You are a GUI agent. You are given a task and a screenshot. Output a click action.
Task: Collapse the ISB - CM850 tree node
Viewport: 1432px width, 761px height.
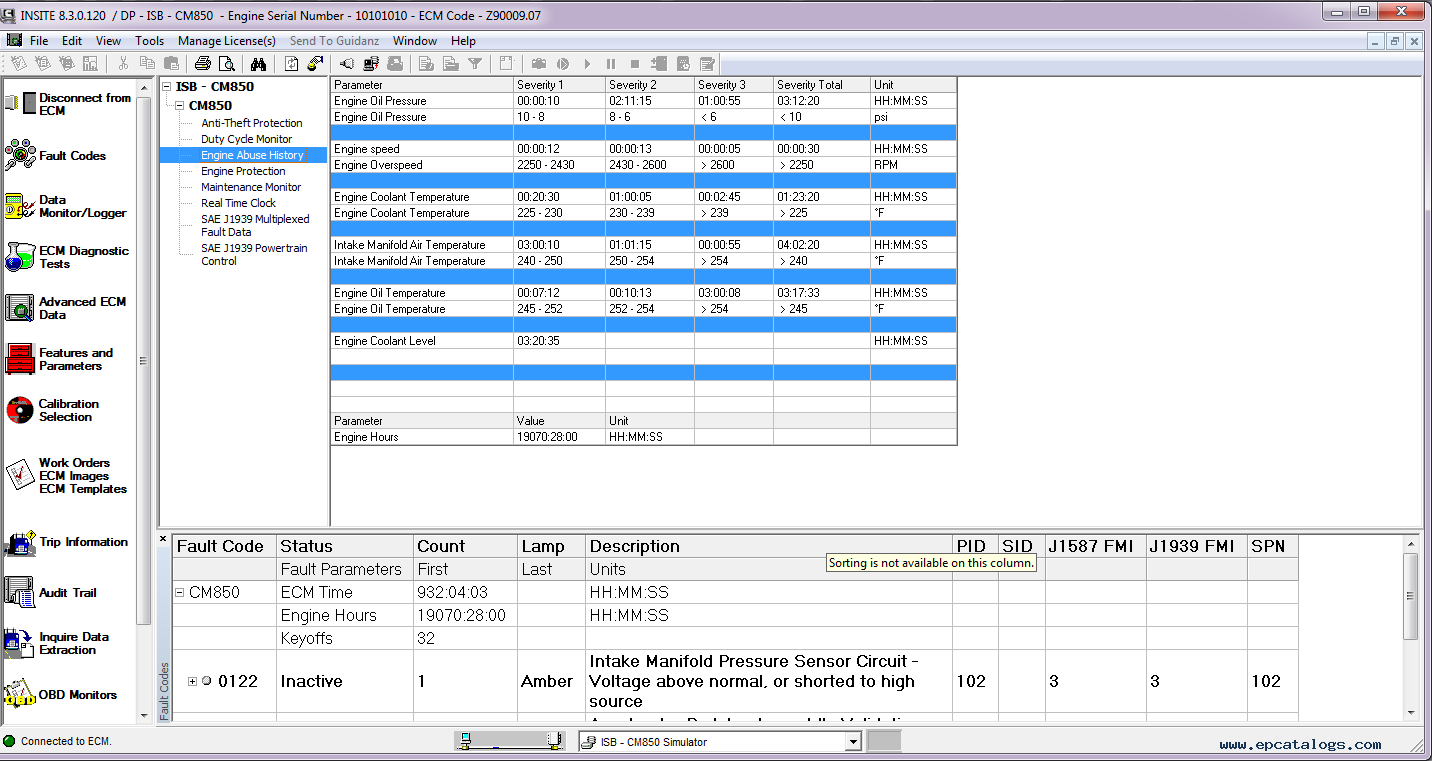[165, 86]
